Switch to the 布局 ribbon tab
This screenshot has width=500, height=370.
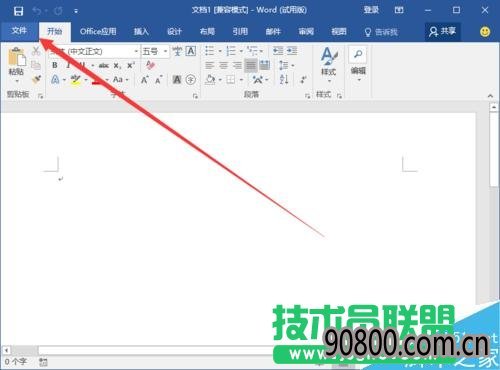click(x=207, y=32)
